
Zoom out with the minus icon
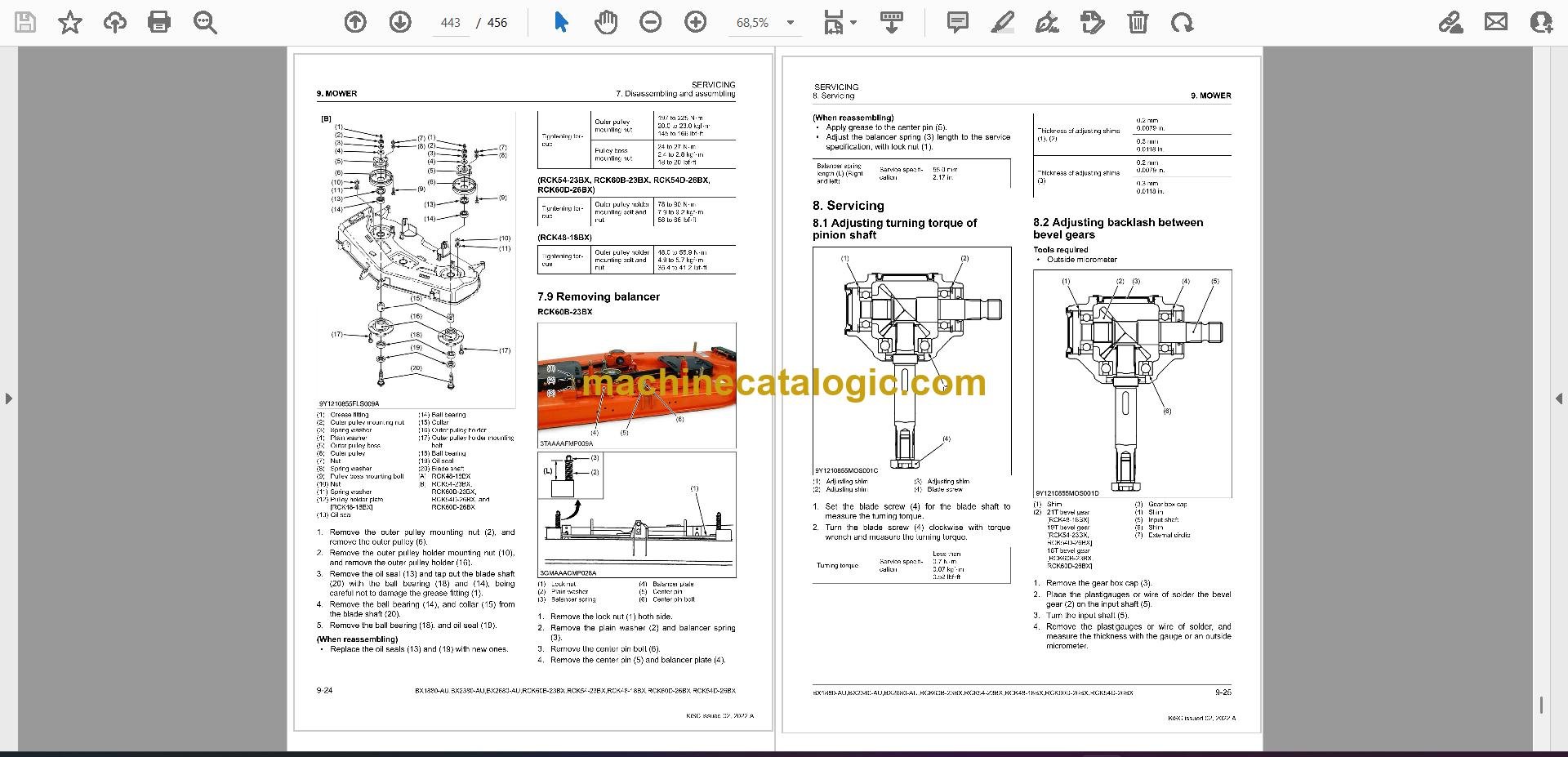coord(651,22)
